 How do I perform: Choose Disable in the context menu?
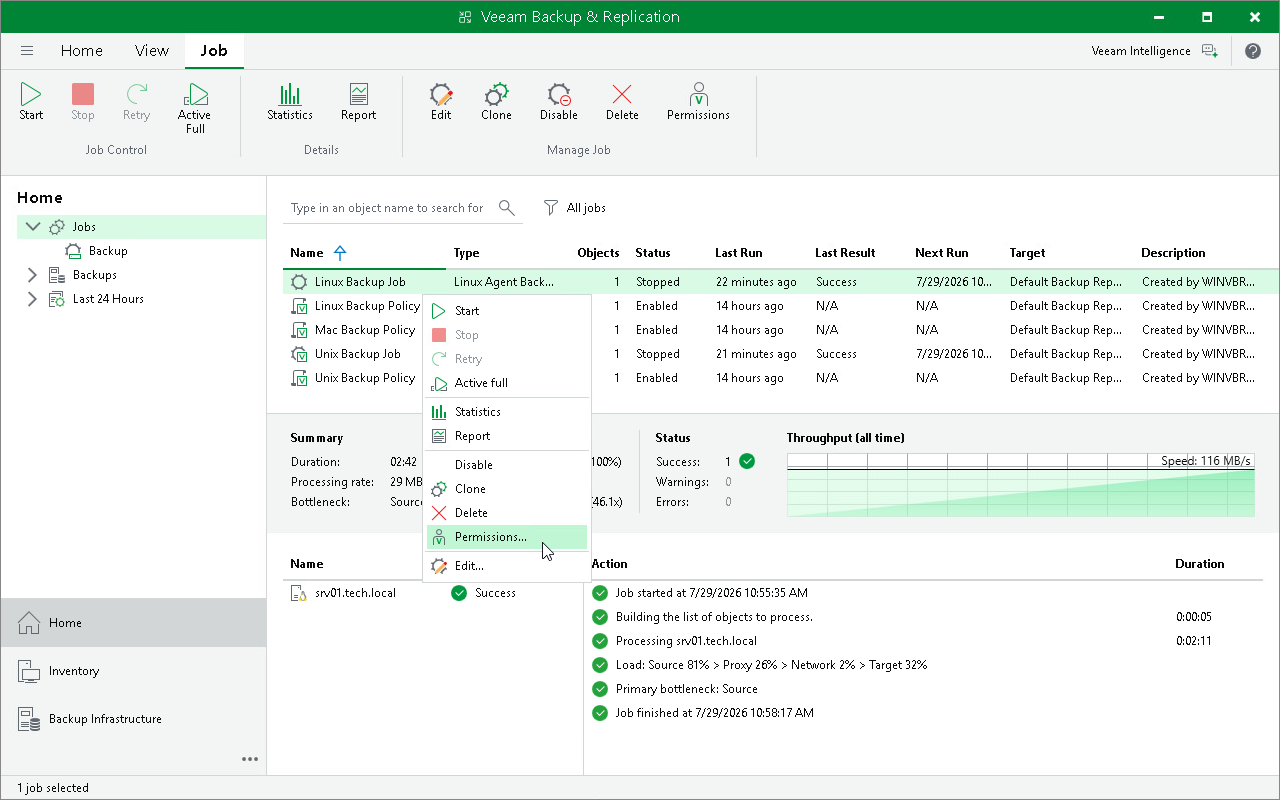[507, 465]
